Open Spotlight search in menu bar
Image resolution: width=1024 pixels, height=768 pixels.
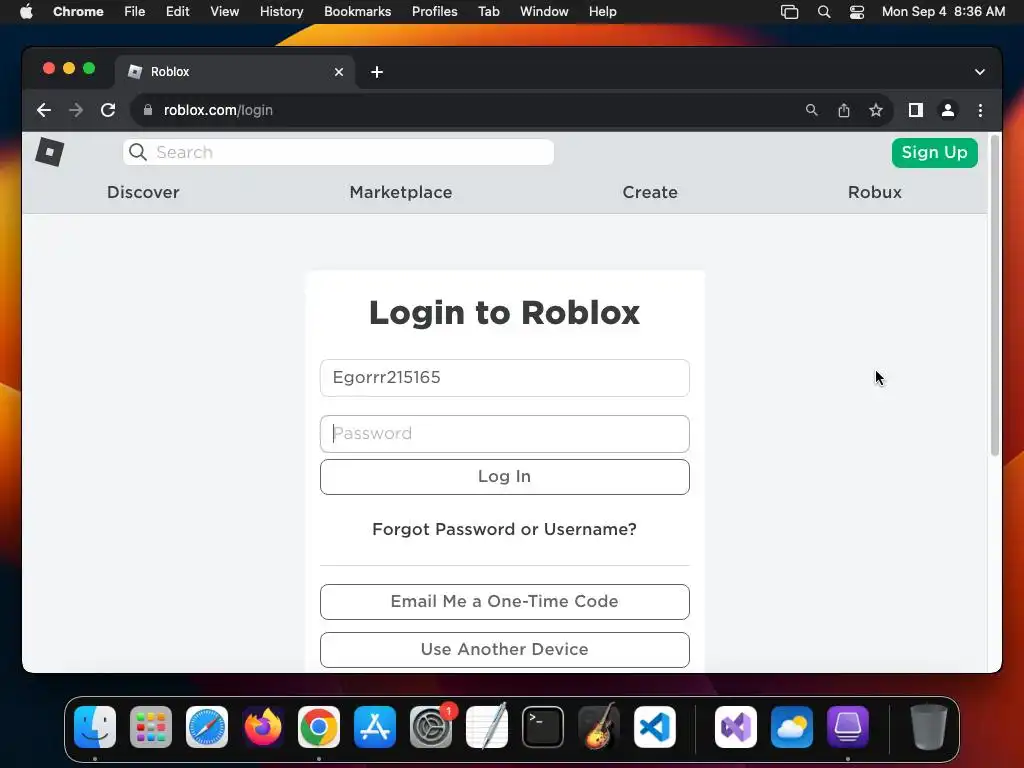[824, 12]
